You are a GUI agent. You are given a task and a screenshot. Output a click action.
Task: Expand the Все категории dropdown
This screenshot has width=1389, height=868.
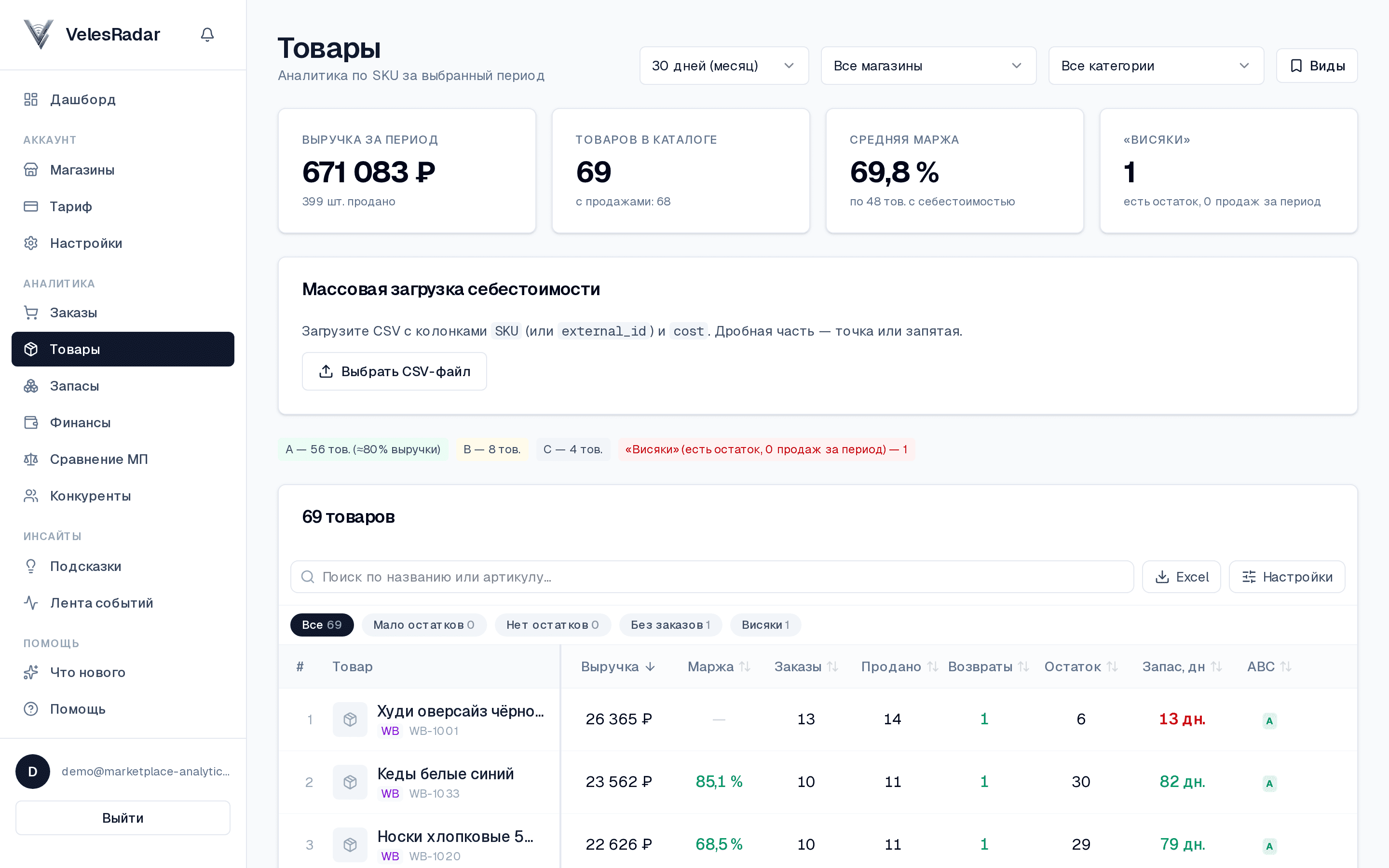[1156, 66]
